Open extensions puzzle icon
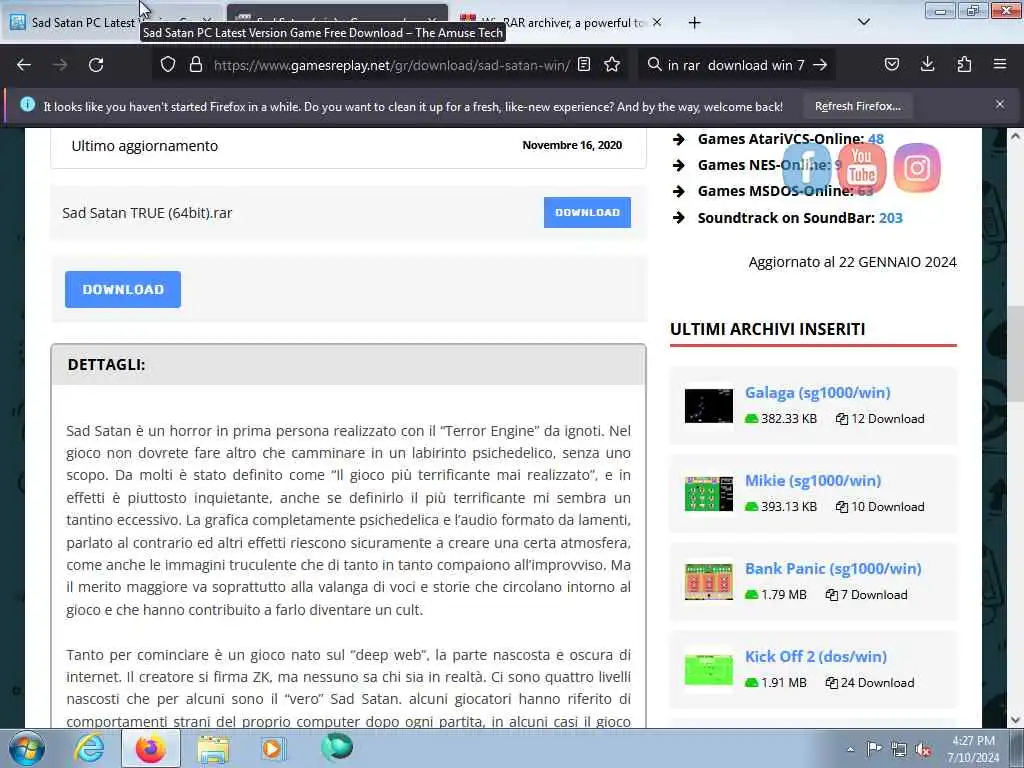 point(964,65)
